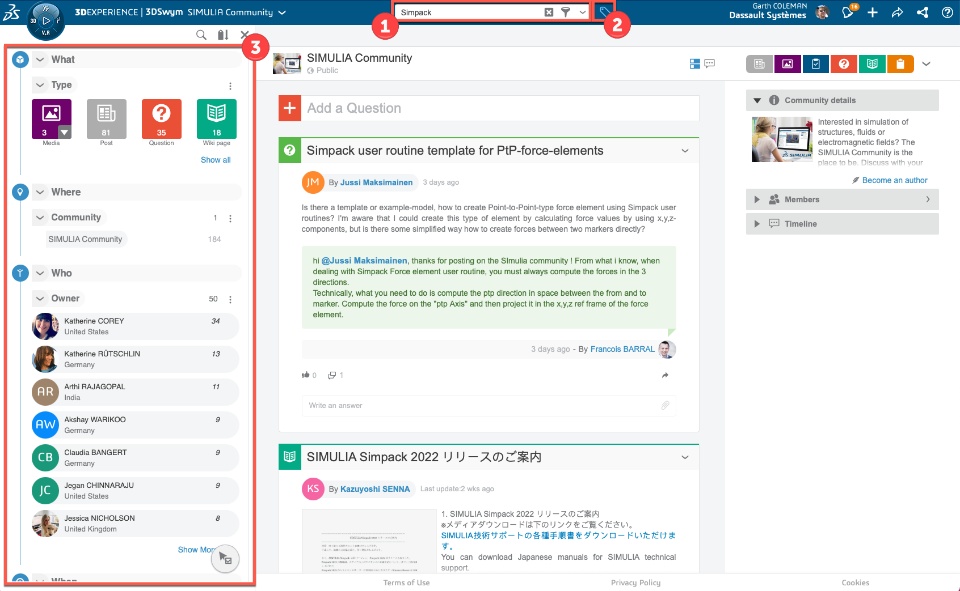
Task: Share the Simpack user routine question
Action: [665, 375]
